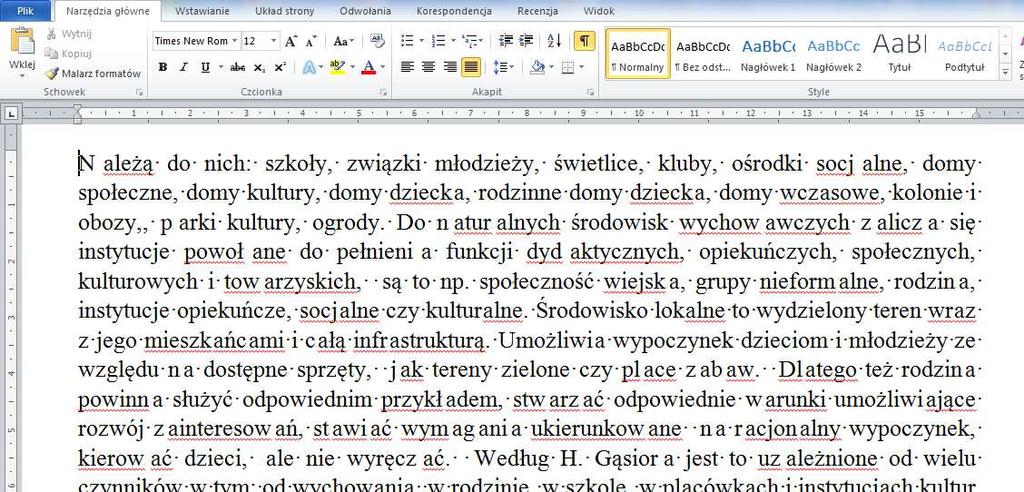Switch to the Odwołania tab
The image size is (1024, 492).
tap(365, 11)
